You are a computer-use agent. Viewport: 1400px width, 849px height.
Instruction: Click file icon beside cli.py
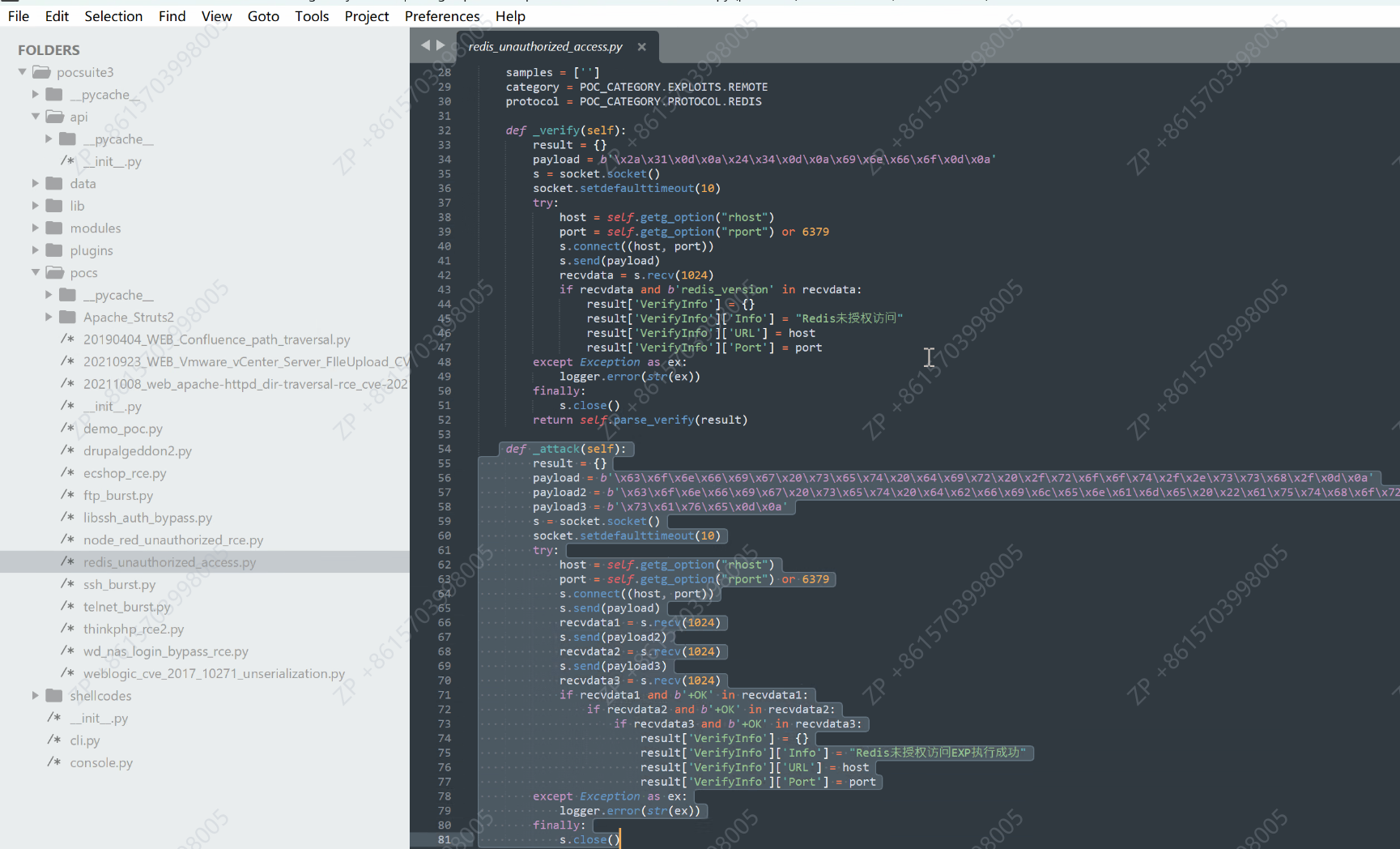[x=54, y=740]
